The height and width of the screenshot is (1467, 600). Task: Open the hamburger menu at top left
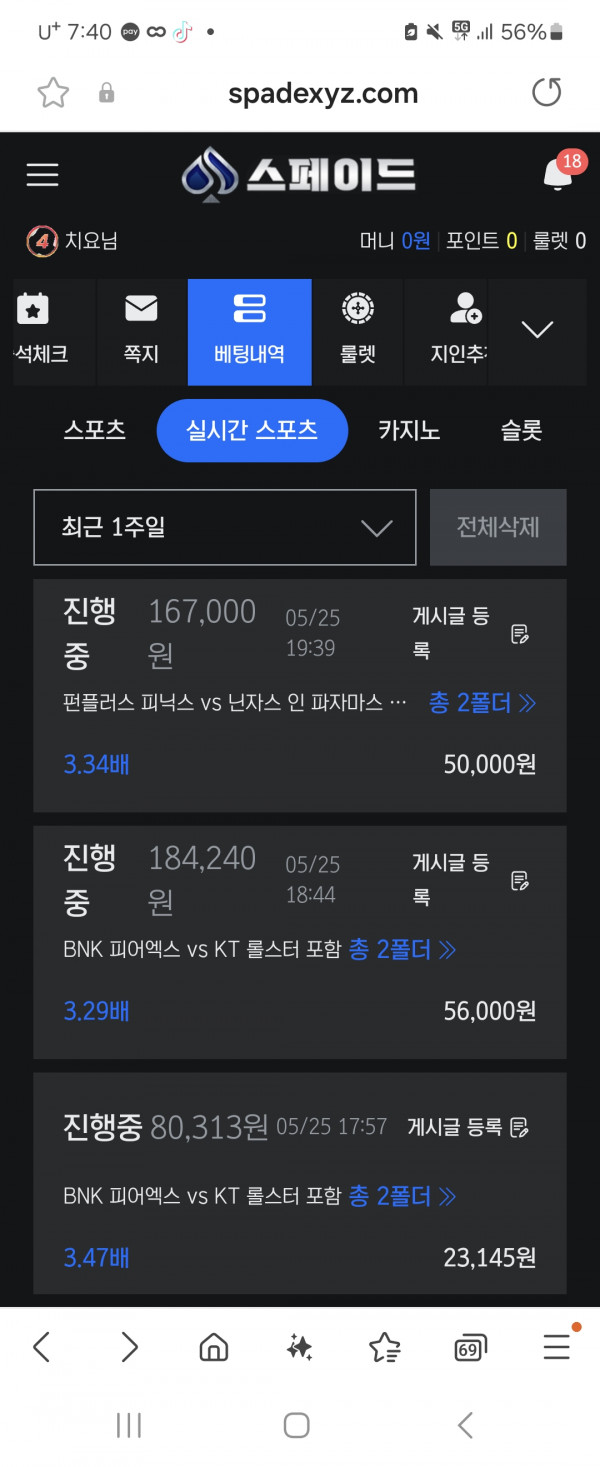click(42, 175)
